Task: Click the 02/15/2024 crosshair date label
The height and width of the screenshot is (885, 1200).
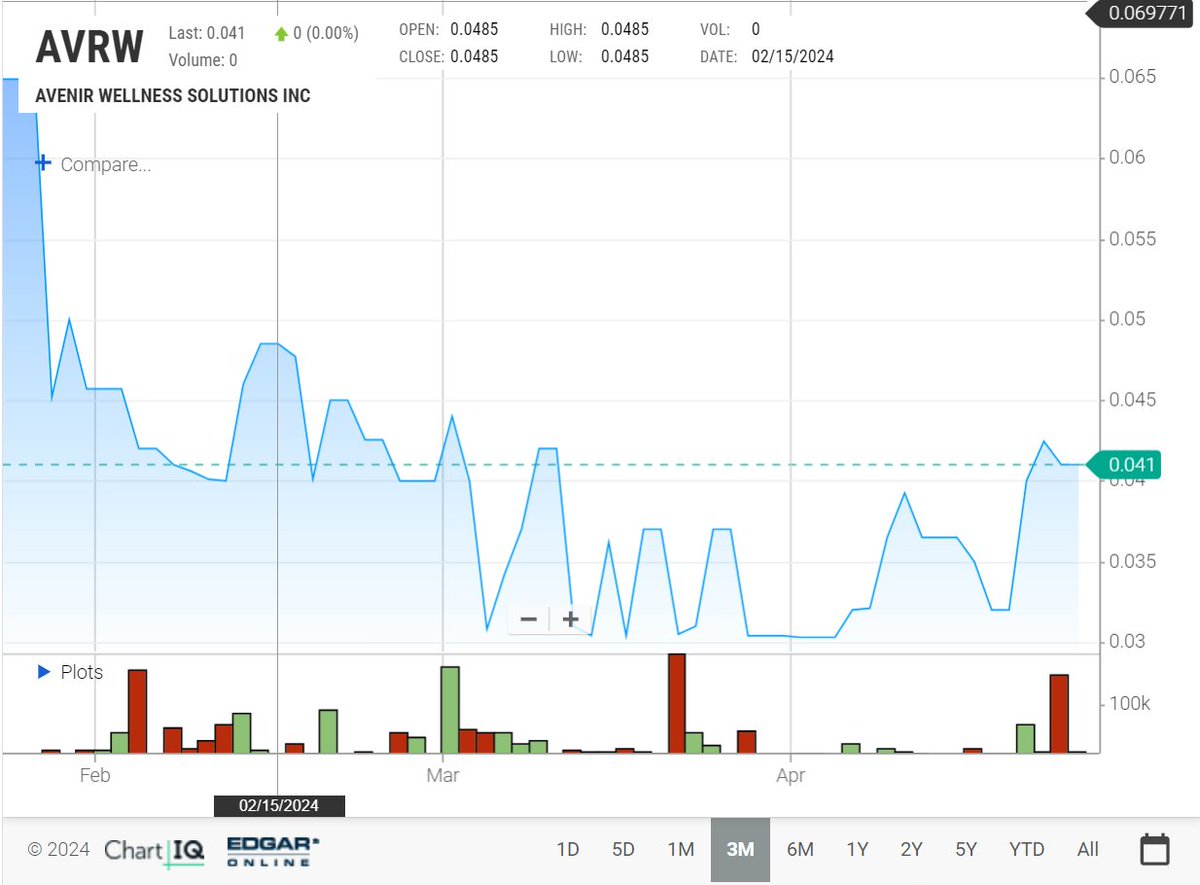Action: [279, 805]
